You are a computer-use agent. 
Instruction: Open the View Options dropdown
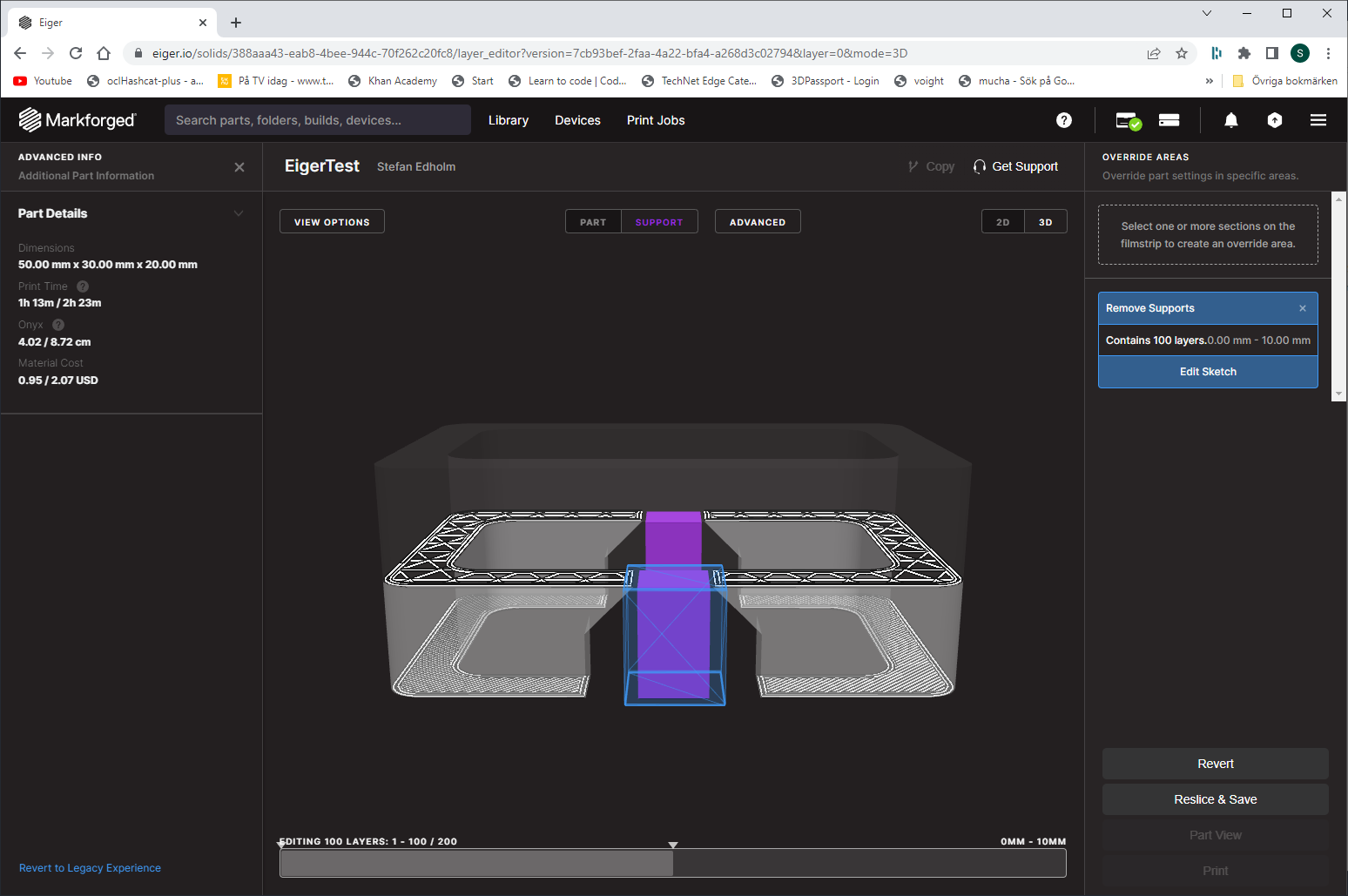tap(332, 222)
